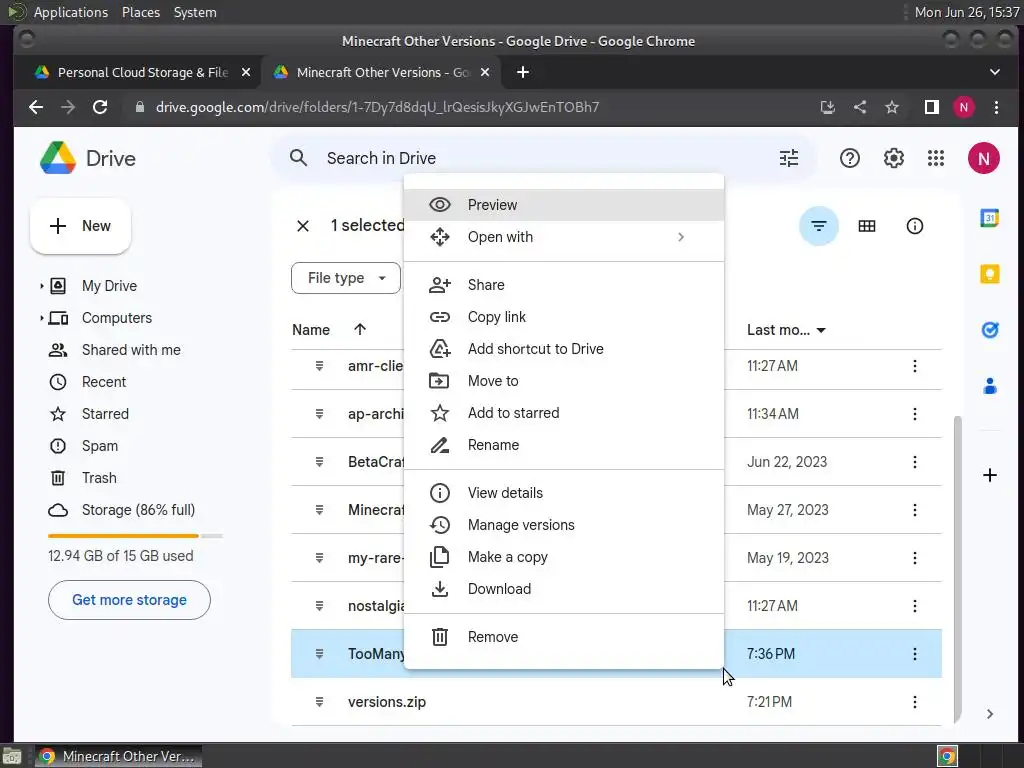Screen dimensions: 1024x768
Task: Open Google account avatar N in Drive
Action: click(x=984, y=158)
